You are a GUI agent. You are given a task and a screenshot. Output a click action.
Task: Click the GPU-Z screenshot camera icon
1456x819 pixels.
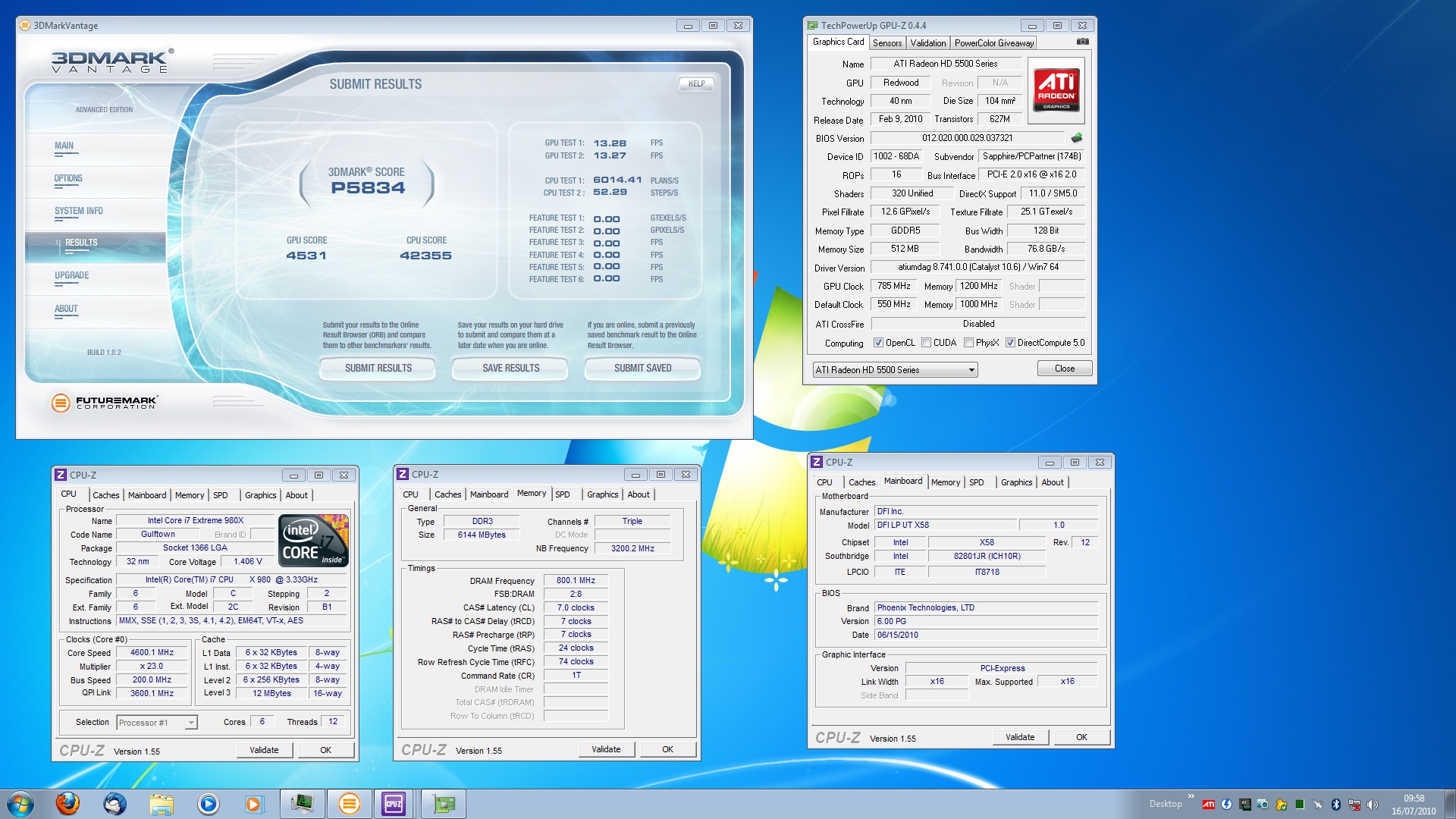pos(1082,42)
